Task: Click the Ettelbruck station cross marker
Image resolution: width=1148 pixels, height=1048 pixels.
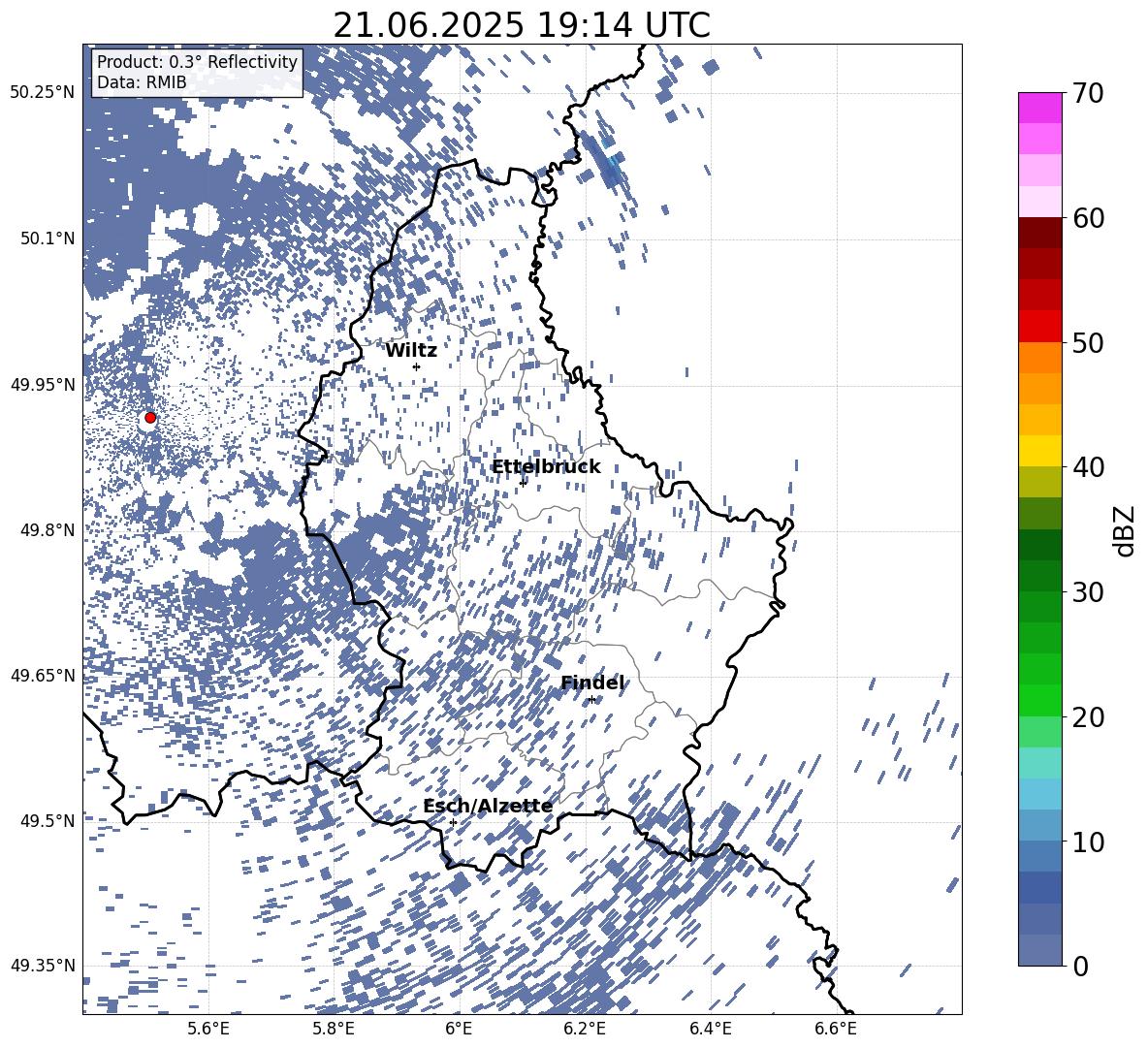Action: pyautogui.click(x=523, y=483)
